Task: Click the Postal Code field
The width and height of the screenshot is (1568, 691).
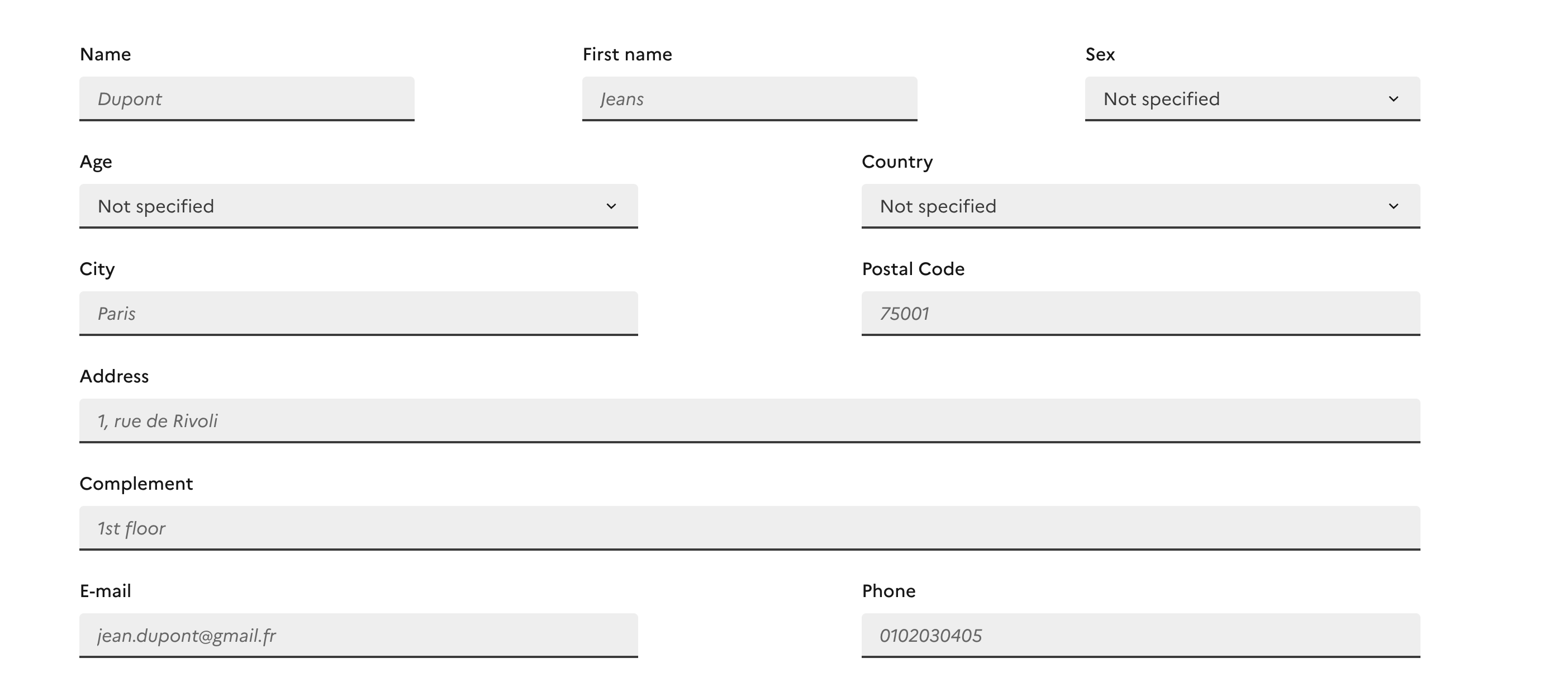Action: coord(1141,314)
